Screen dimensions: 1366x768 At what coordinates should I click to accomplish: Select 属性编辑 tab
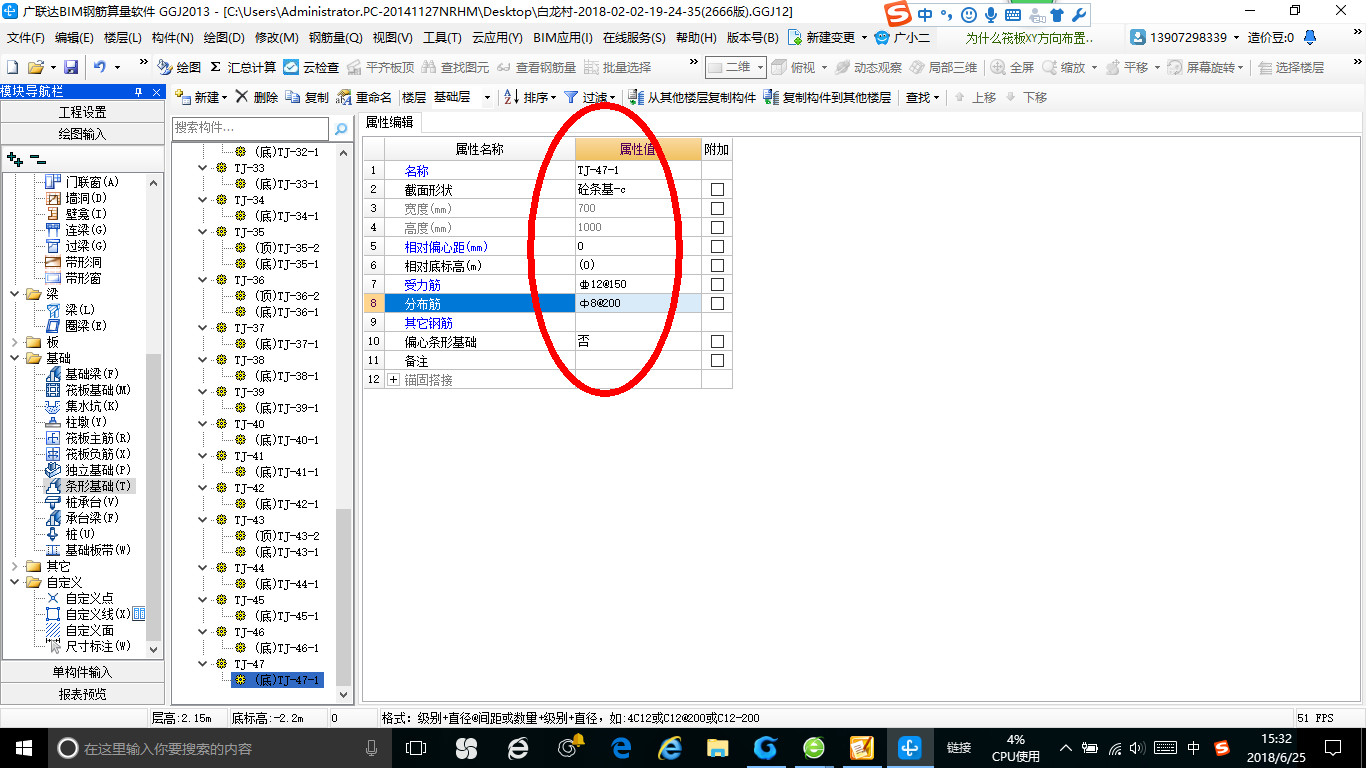[389, 122]
